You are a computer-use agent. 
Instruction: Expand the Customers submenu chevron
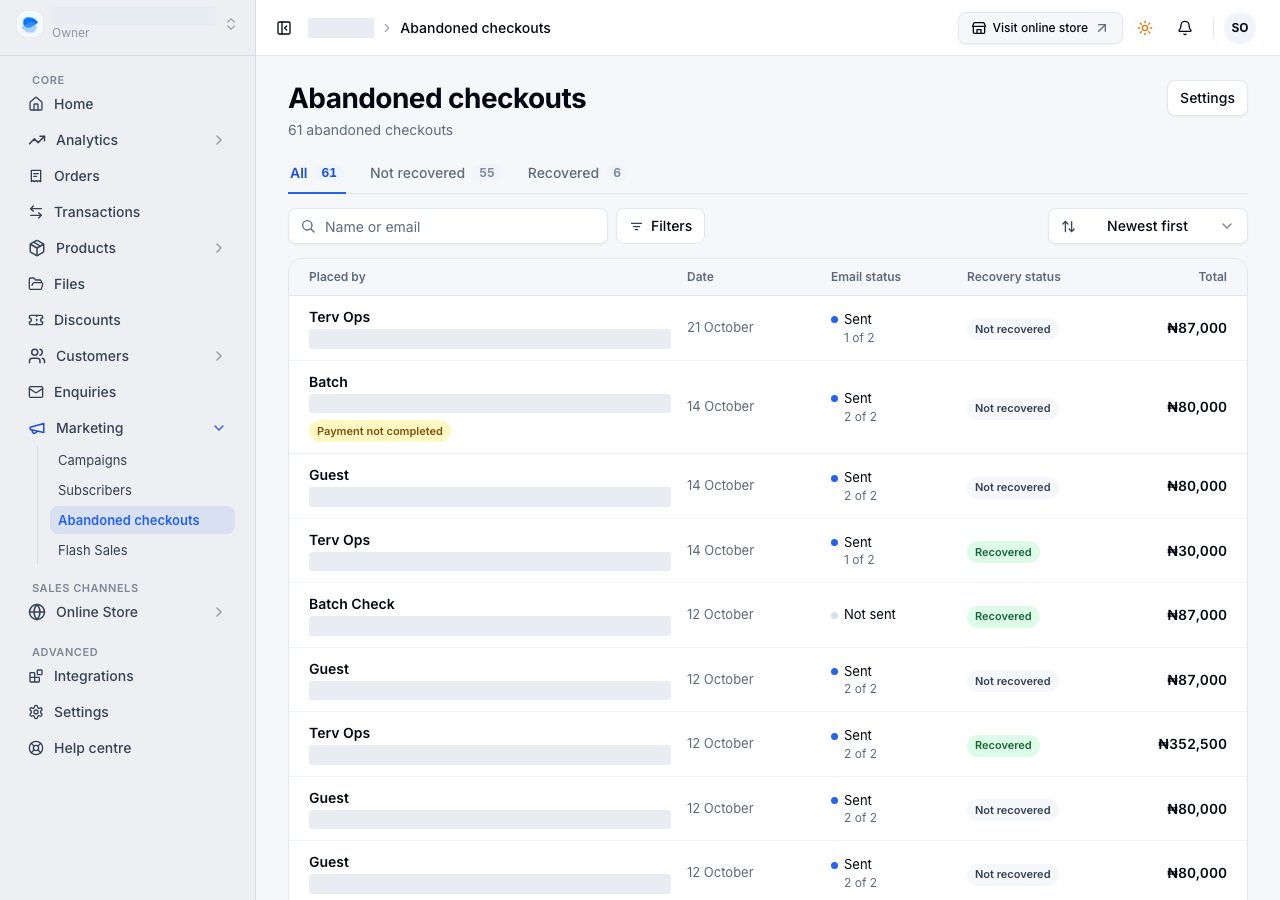(x=219, y=356)
